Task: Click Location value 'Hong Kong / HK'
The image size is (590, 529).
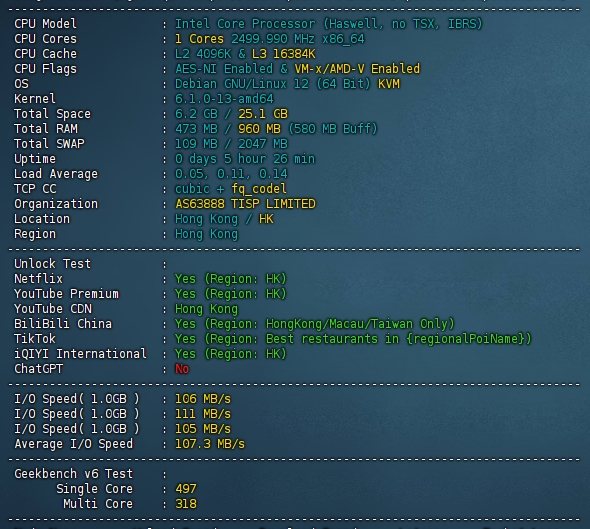Action: pyautogui.click(x=224, y=219)
